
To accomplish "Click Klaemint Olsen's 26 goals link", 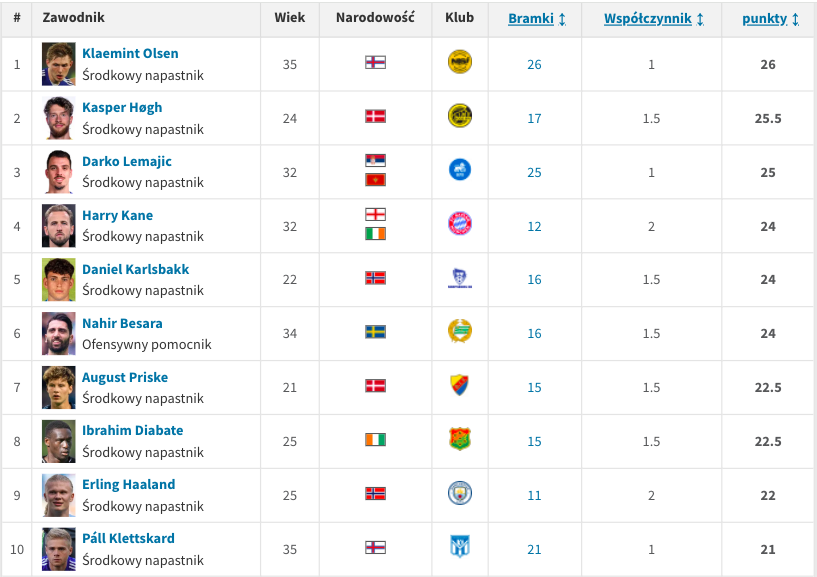I will tap(534, 64).
